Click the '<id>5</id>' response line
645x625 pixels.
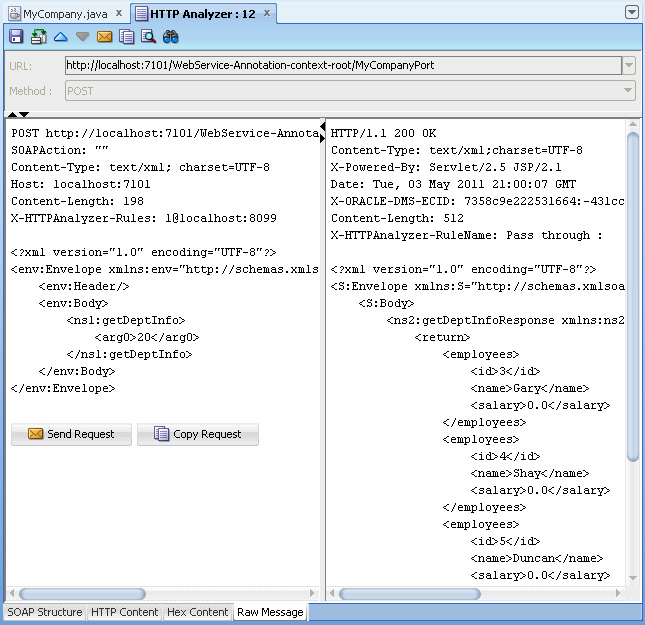click(x=505, y=541)
